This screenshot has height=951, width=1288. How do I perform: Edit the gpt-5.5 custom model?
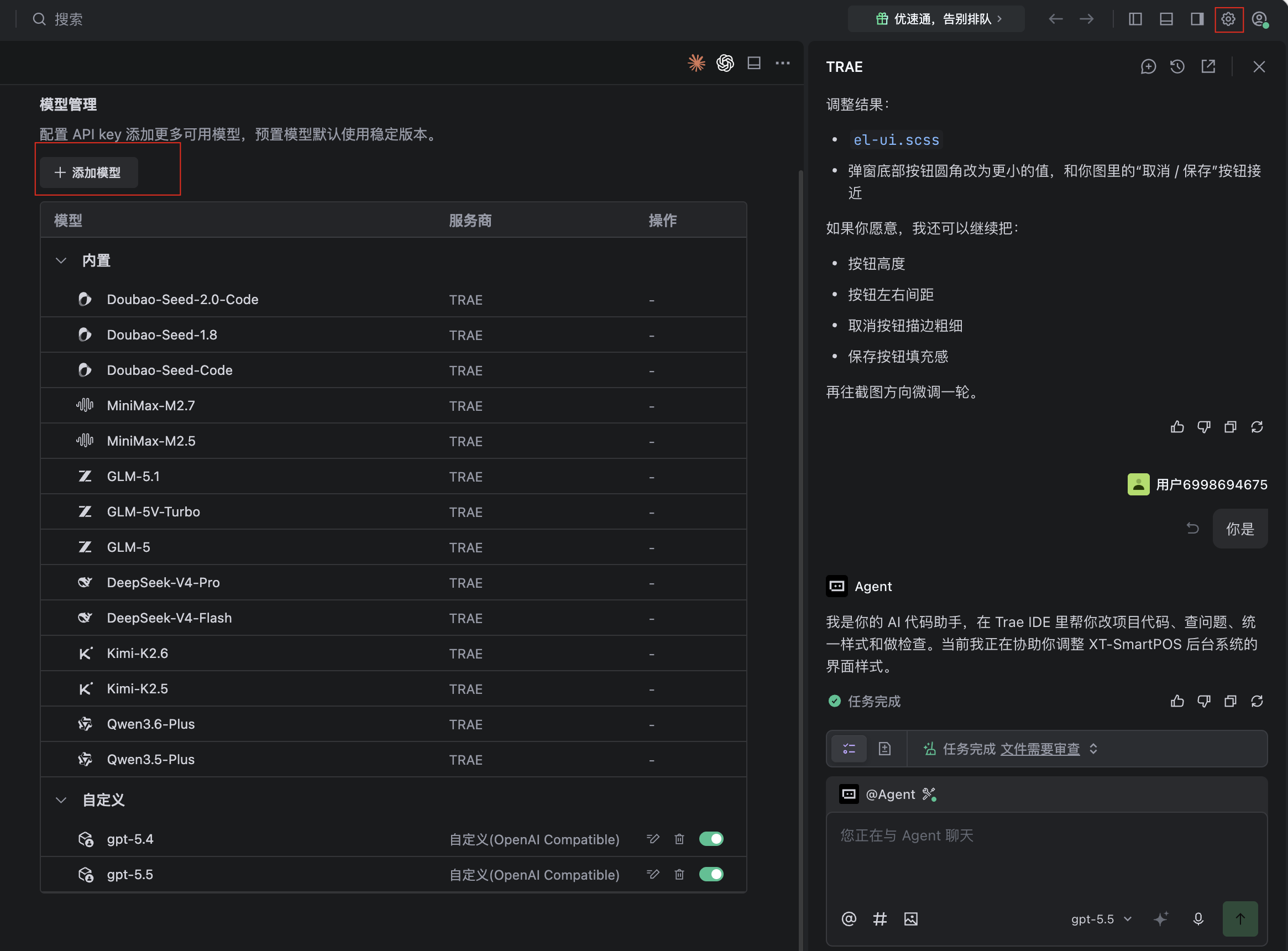coord(653,875)
